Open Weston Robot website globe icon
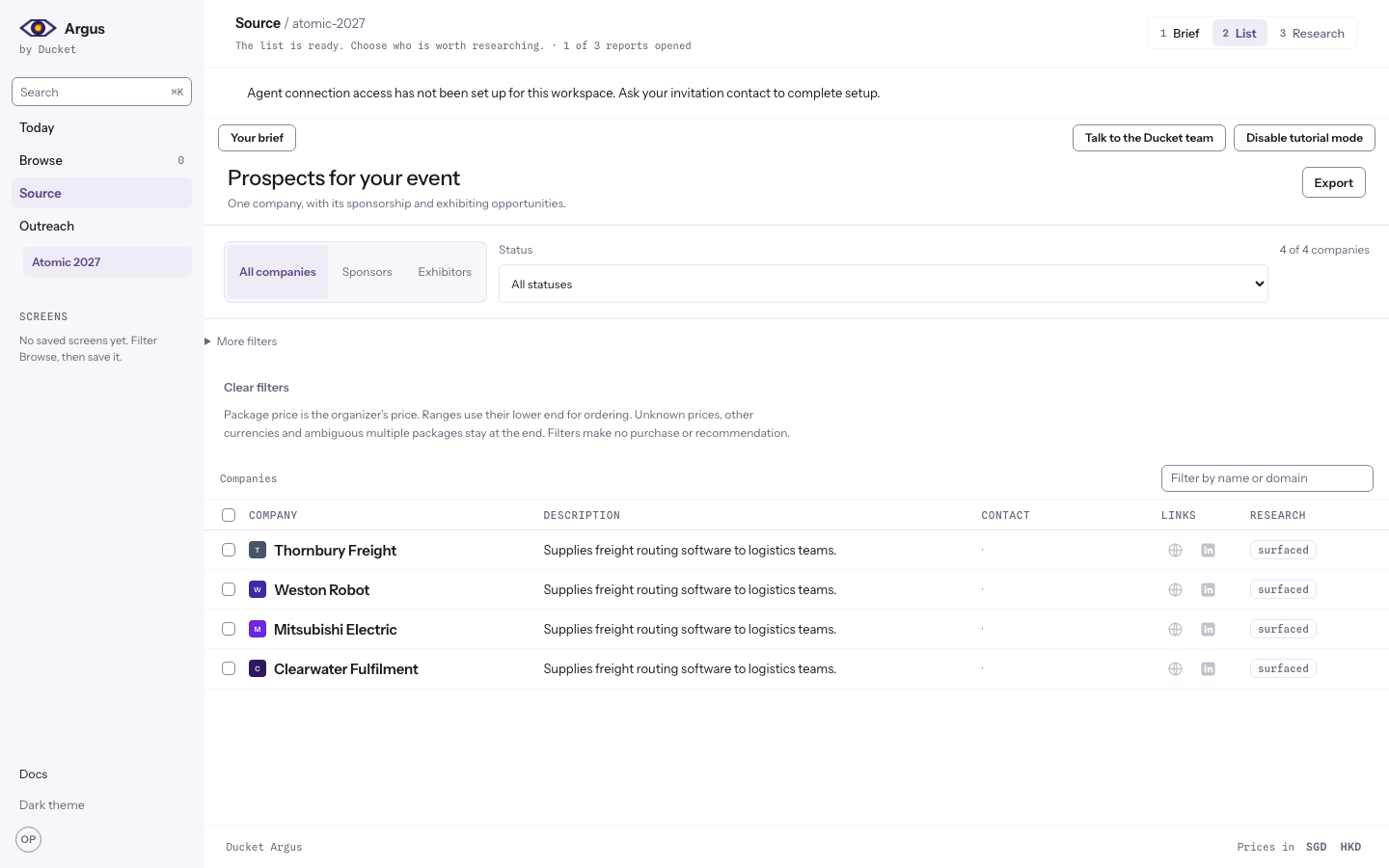Screen dimensions: 1389x868 1175,590
